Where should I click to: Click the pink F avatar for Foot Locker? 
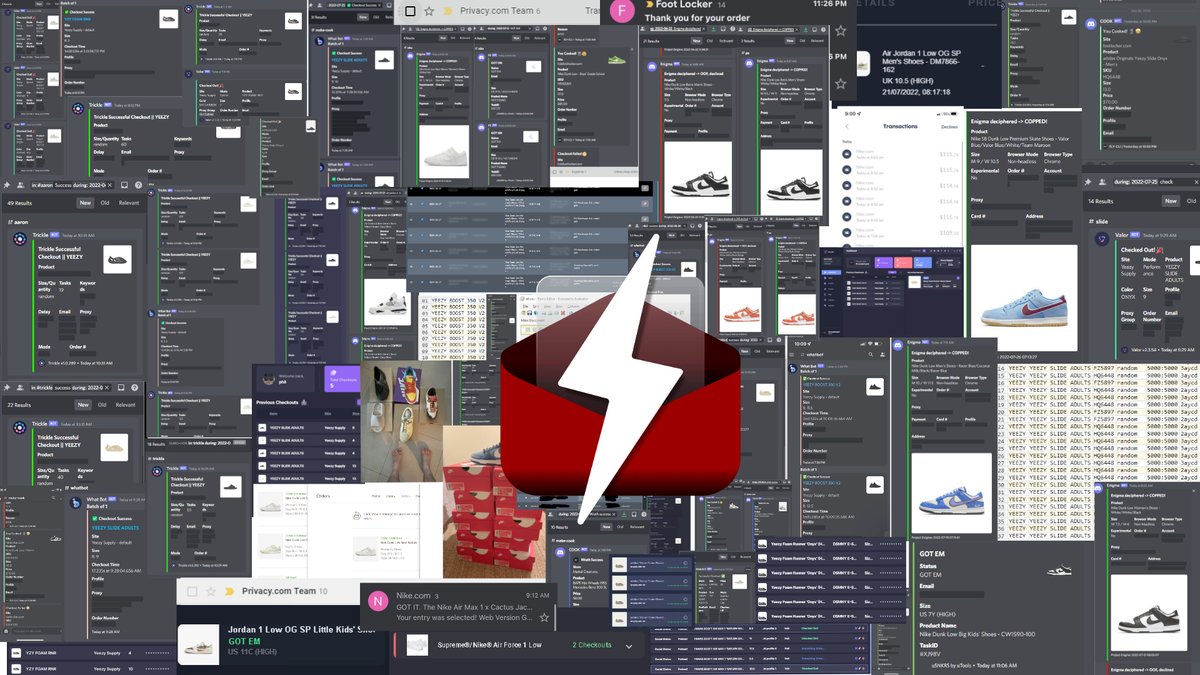point(623,12)
